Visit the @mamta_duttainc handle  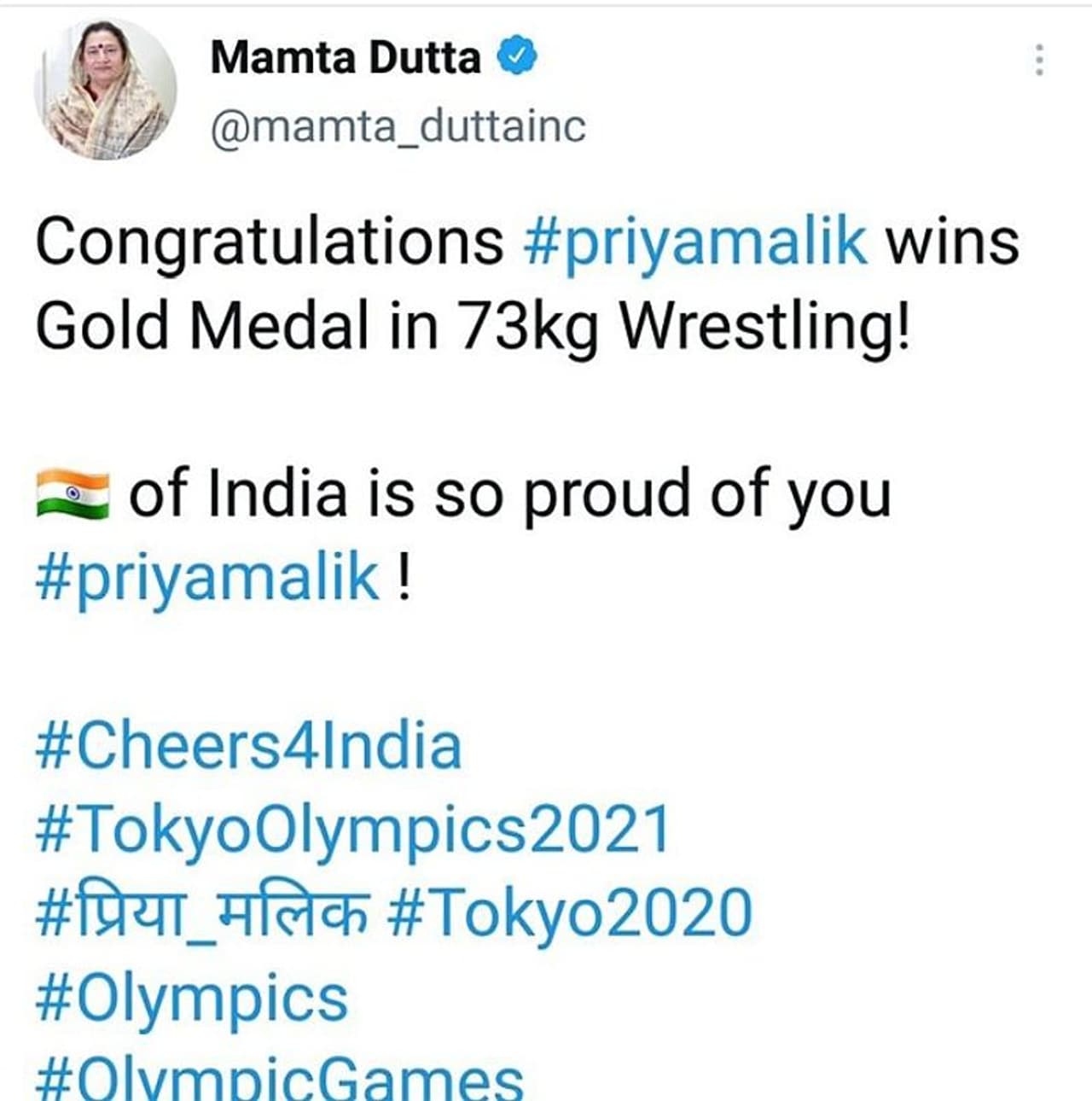(x=398, y=128)
